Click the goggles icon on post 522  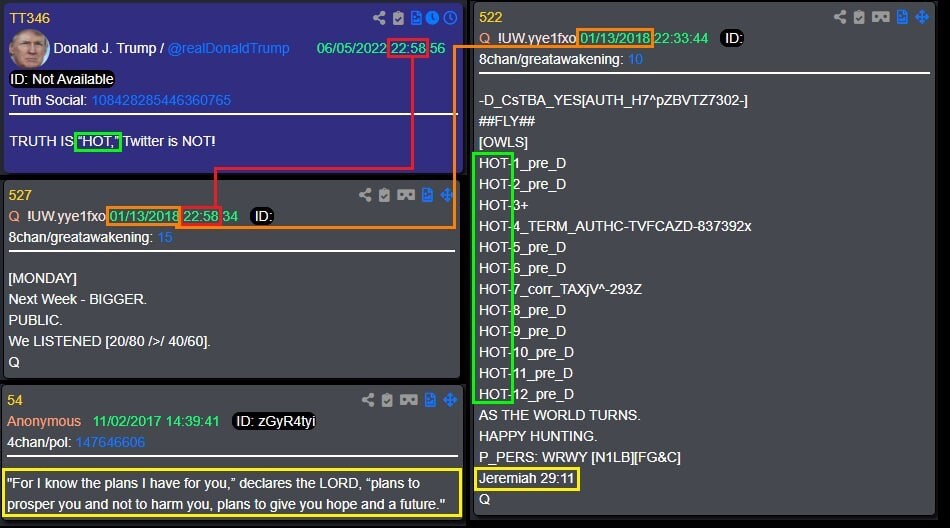(881, 17)
